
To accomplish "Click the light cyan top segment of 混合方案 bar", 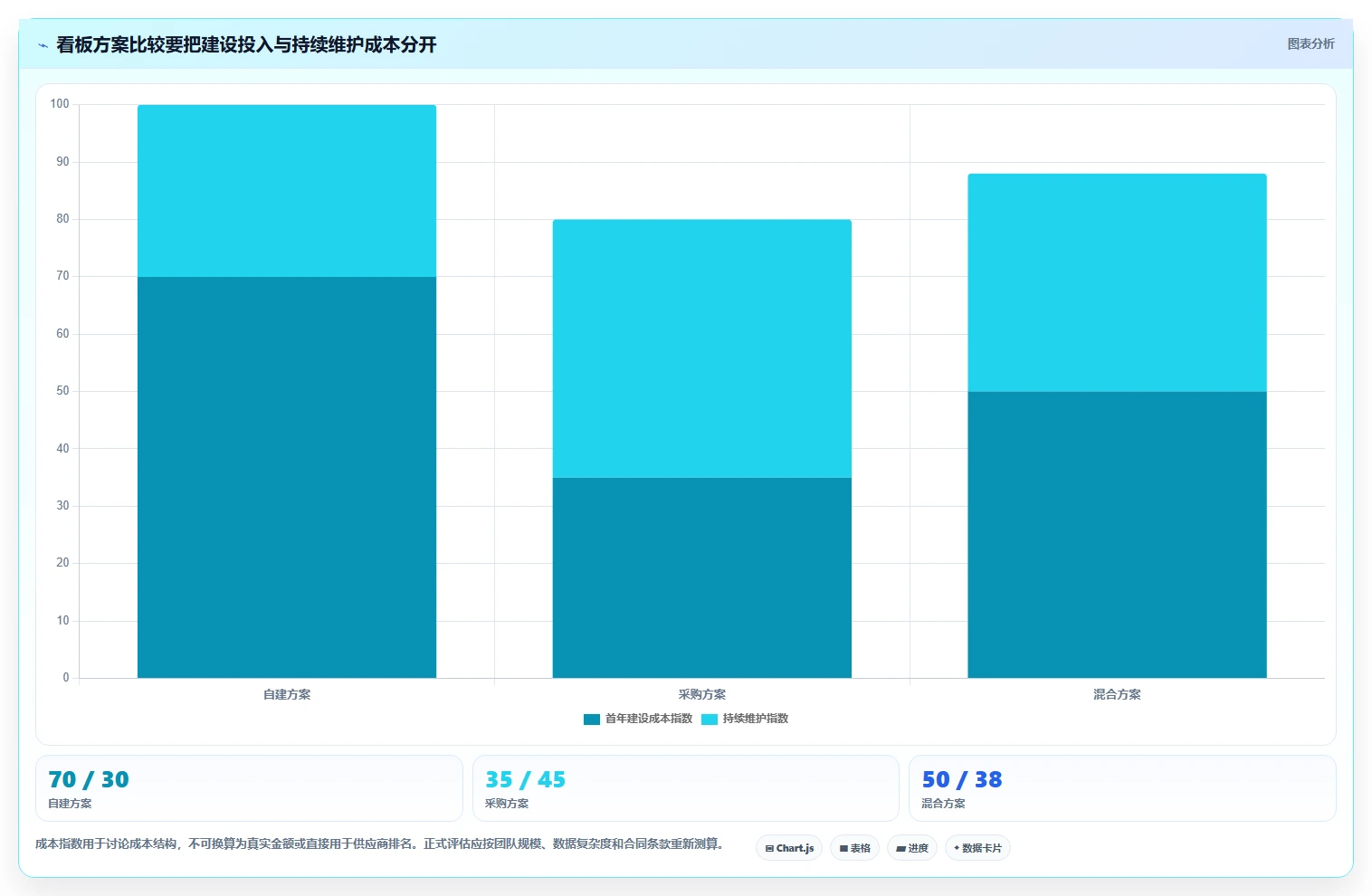I will [x=1117, y=282].
